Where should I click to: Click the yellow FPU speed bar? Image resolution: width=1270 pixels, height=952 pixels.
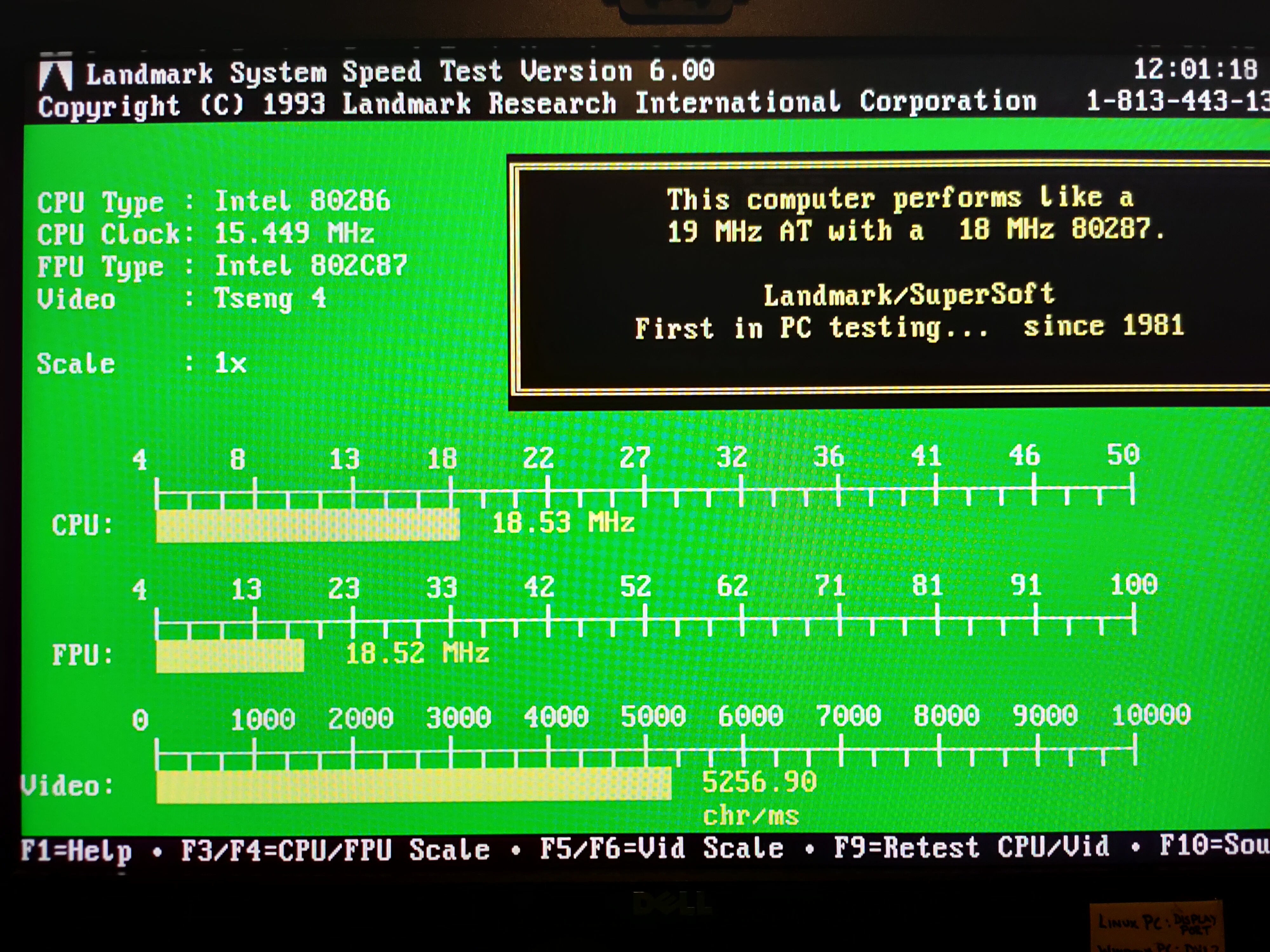[230, 655]
